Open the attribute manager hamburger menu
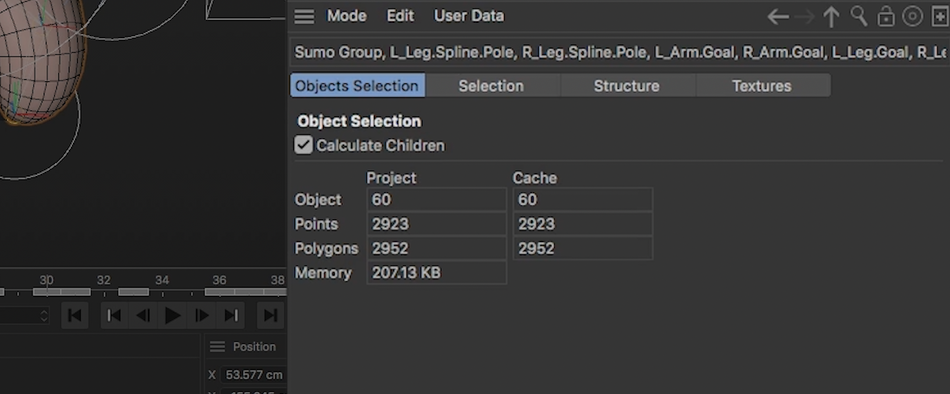The image size is (950, 394). [304, 16]
